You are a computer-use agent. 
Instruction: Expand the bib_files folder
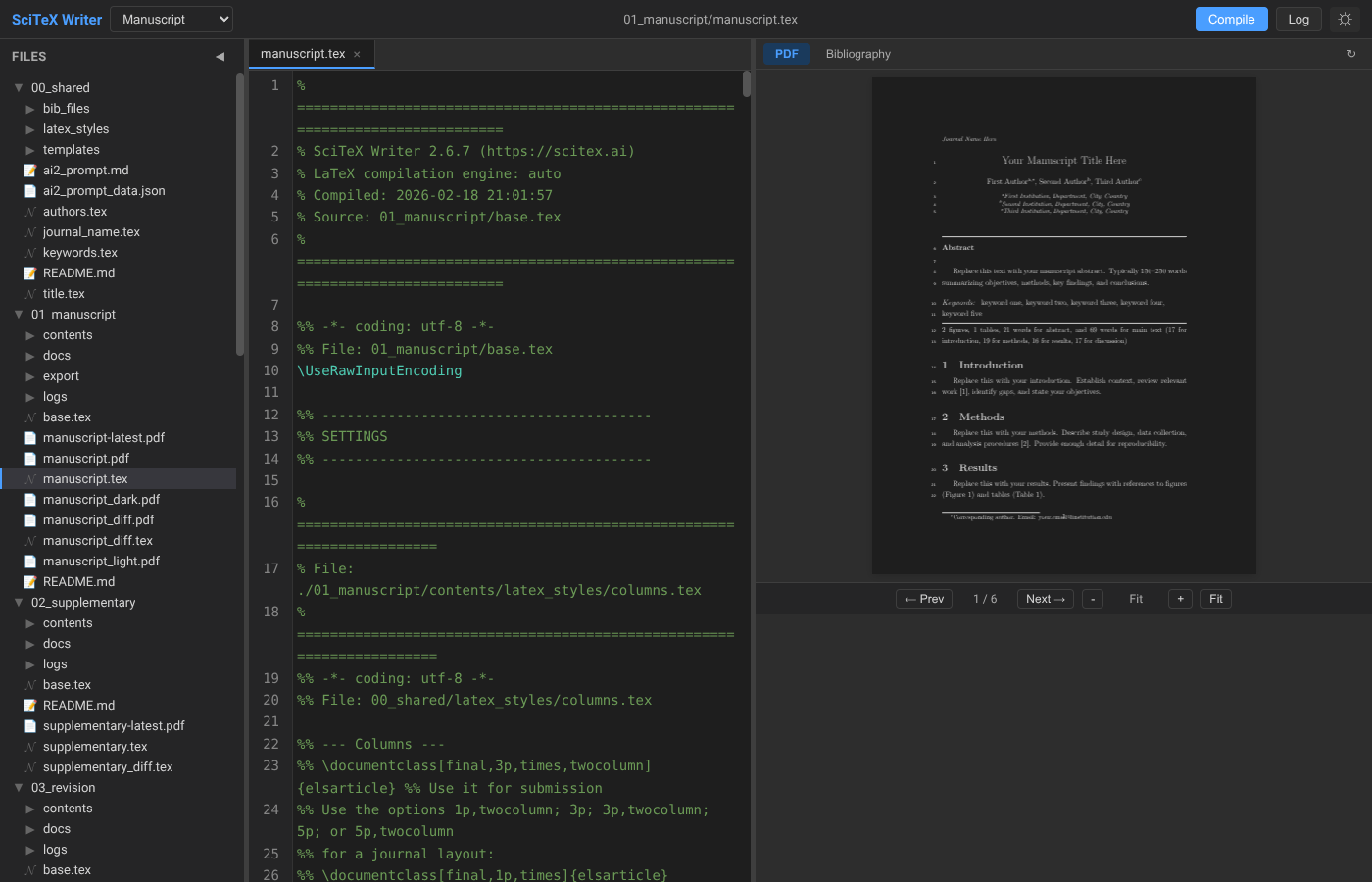click(30, 109)
